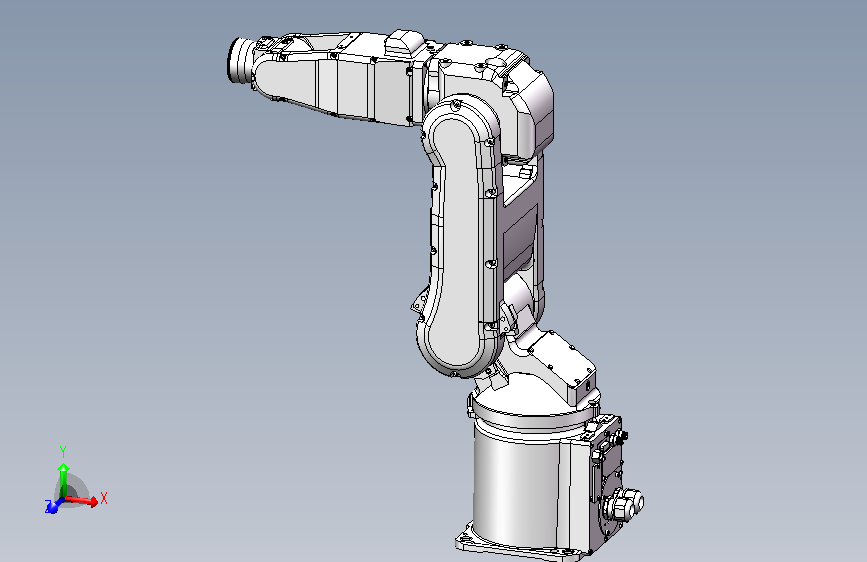Image resolution: width=867 pixels, height=562 pixels.
Task: Click the blue Z axis arrow of triad
Action: 54,506
